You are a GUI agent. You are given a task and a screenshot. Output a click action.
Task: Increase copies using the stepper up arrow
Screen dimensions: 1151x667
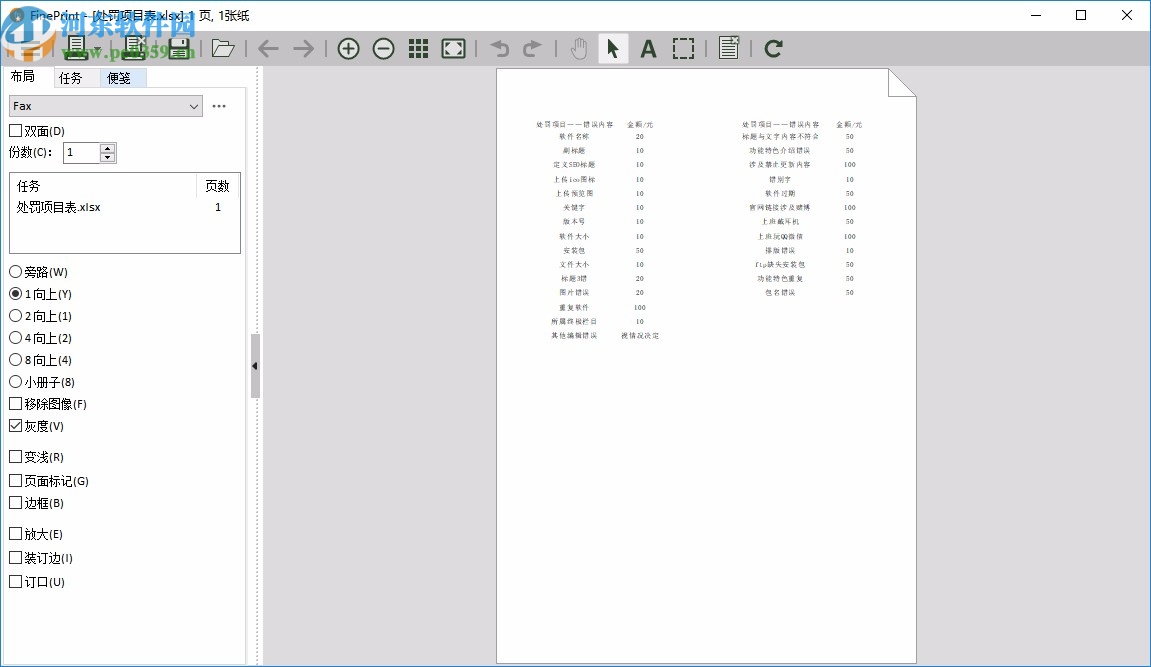click(107, 147)
